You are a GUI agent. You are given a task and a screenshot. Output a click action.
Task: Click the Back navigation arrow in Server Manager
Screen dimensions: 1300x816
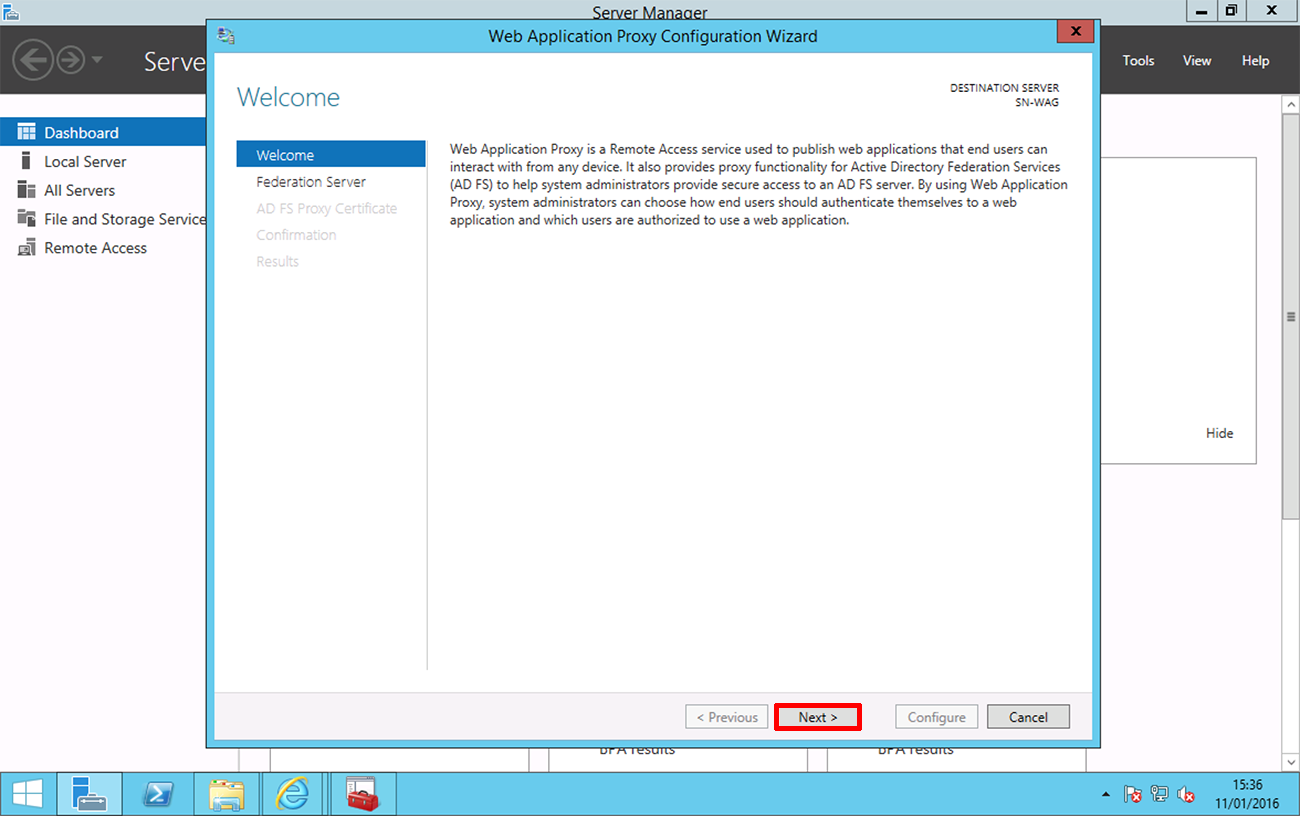[x=32, y=60]
